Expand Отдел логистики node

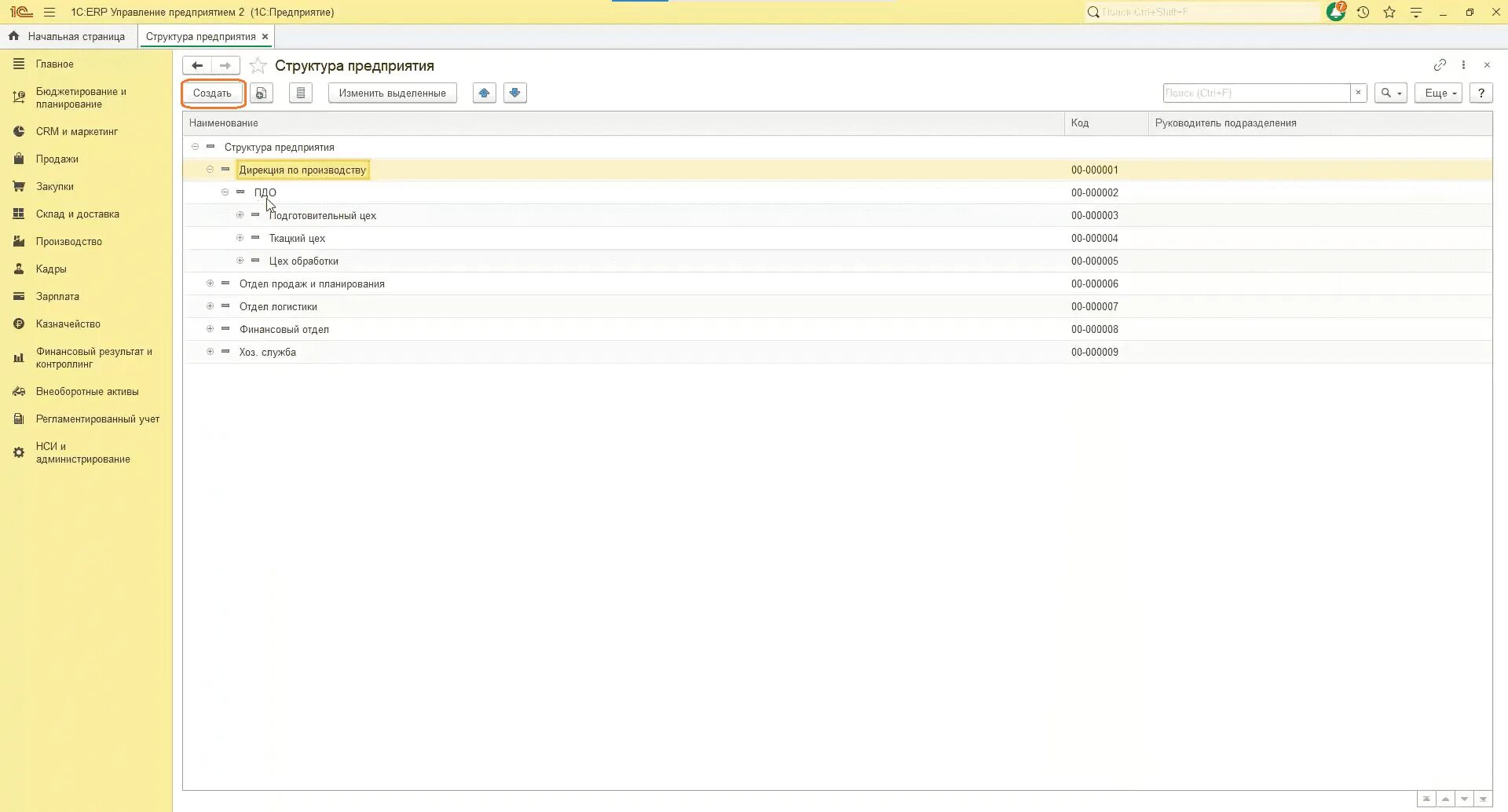210,306
